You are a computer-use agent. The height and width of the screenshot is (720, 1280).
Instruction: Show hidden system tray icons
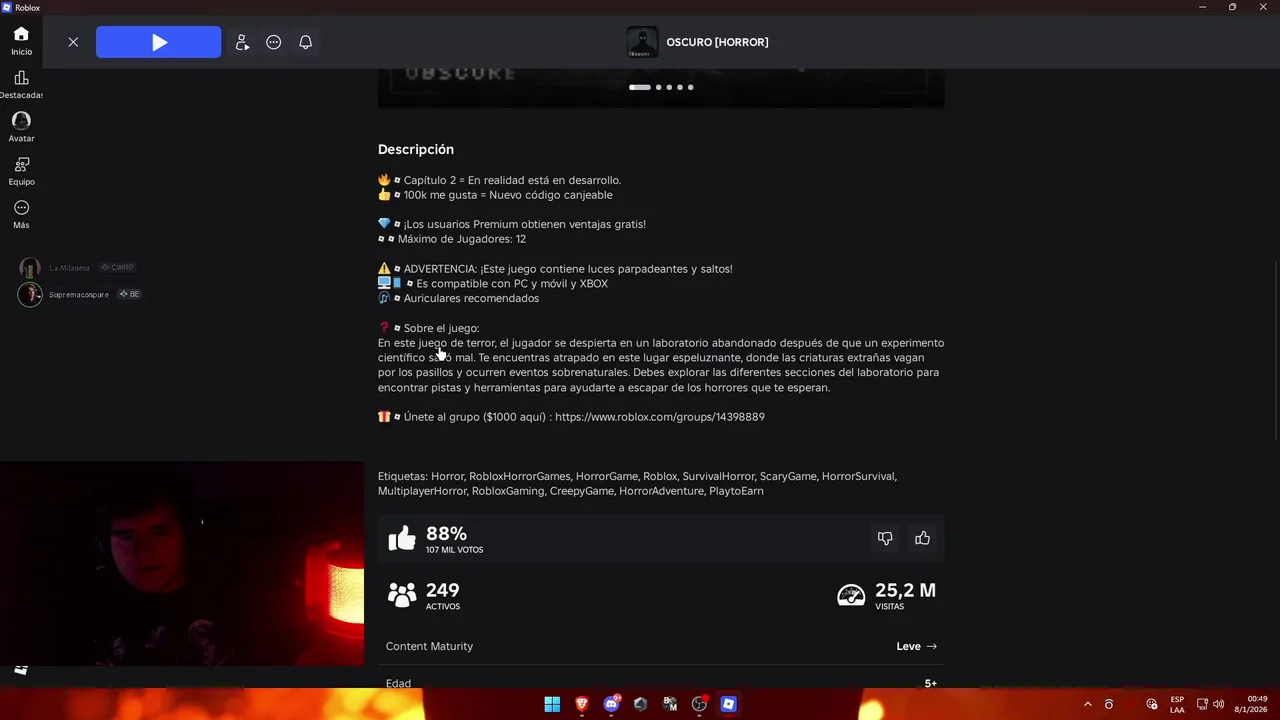coord(1088,704)
